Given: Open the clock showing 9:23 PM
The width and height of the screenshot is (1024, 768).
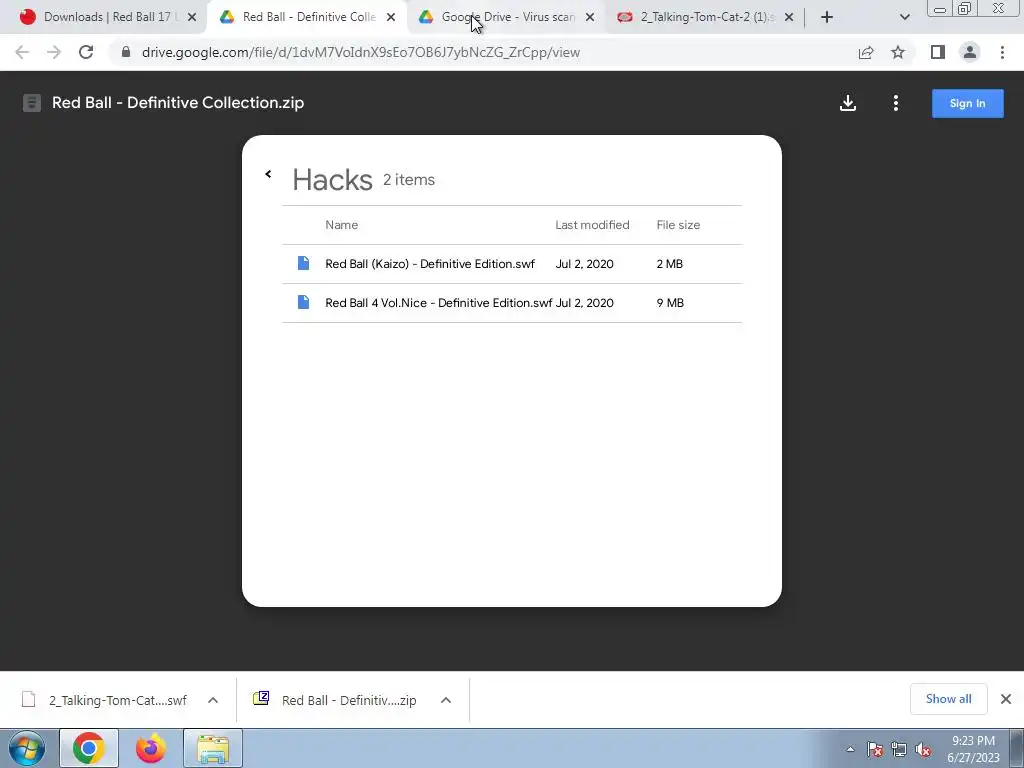Looking at the screenshot, I should [973, 749].
